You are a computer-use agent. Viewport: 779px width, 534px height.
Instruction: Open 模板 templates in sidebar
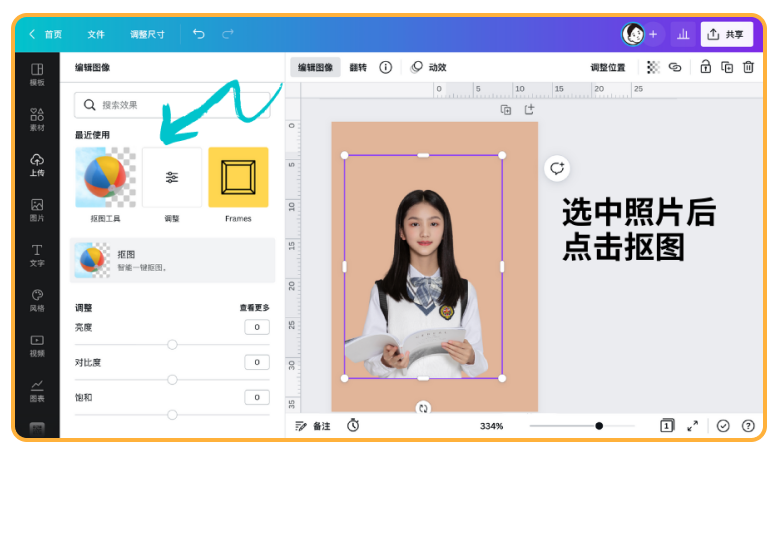tap(37, 75)
